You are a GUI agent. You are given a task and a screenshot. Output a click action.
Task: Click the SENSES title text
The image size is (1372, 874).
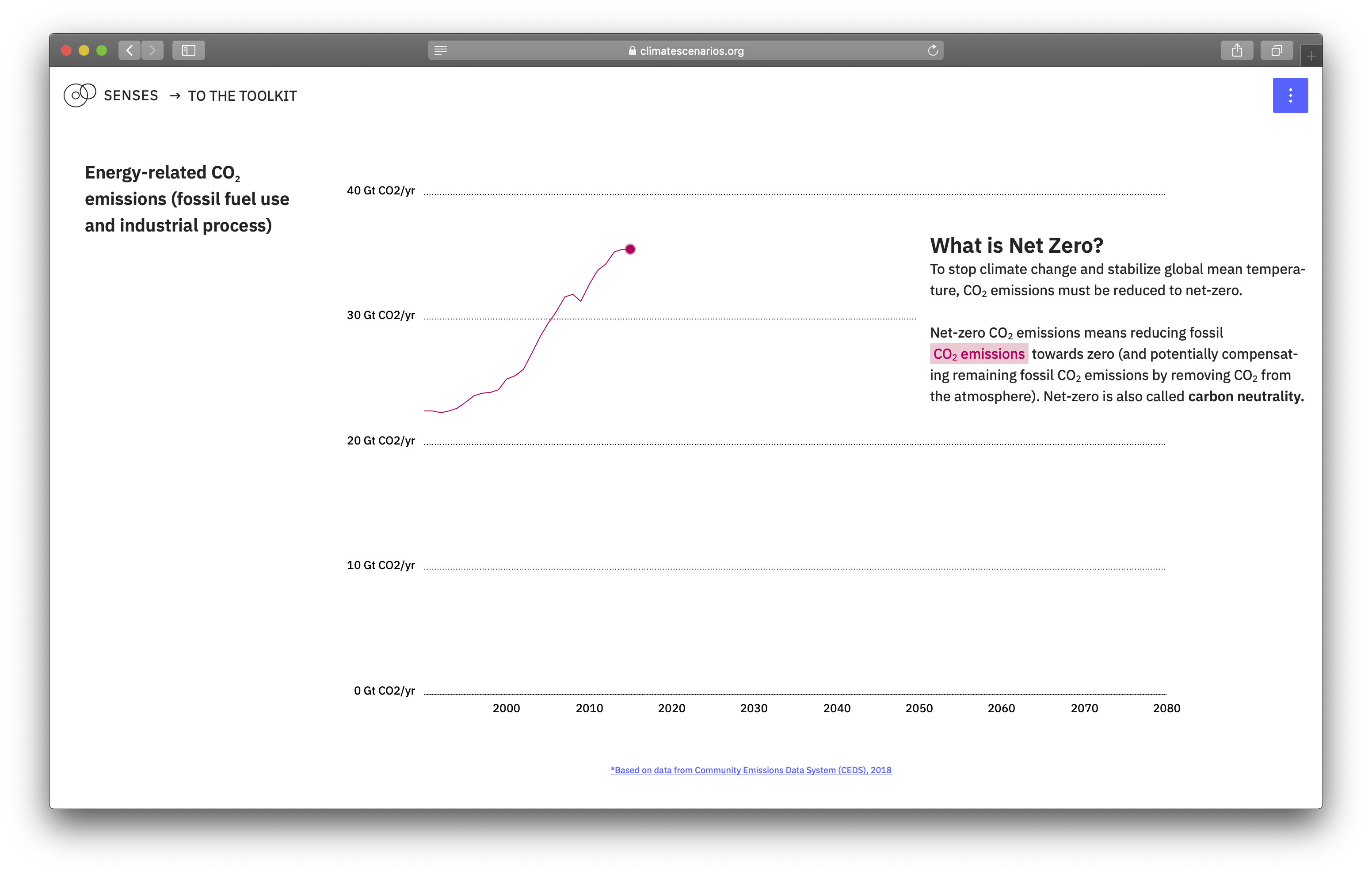pyautogui.click(x=130, y=96)
